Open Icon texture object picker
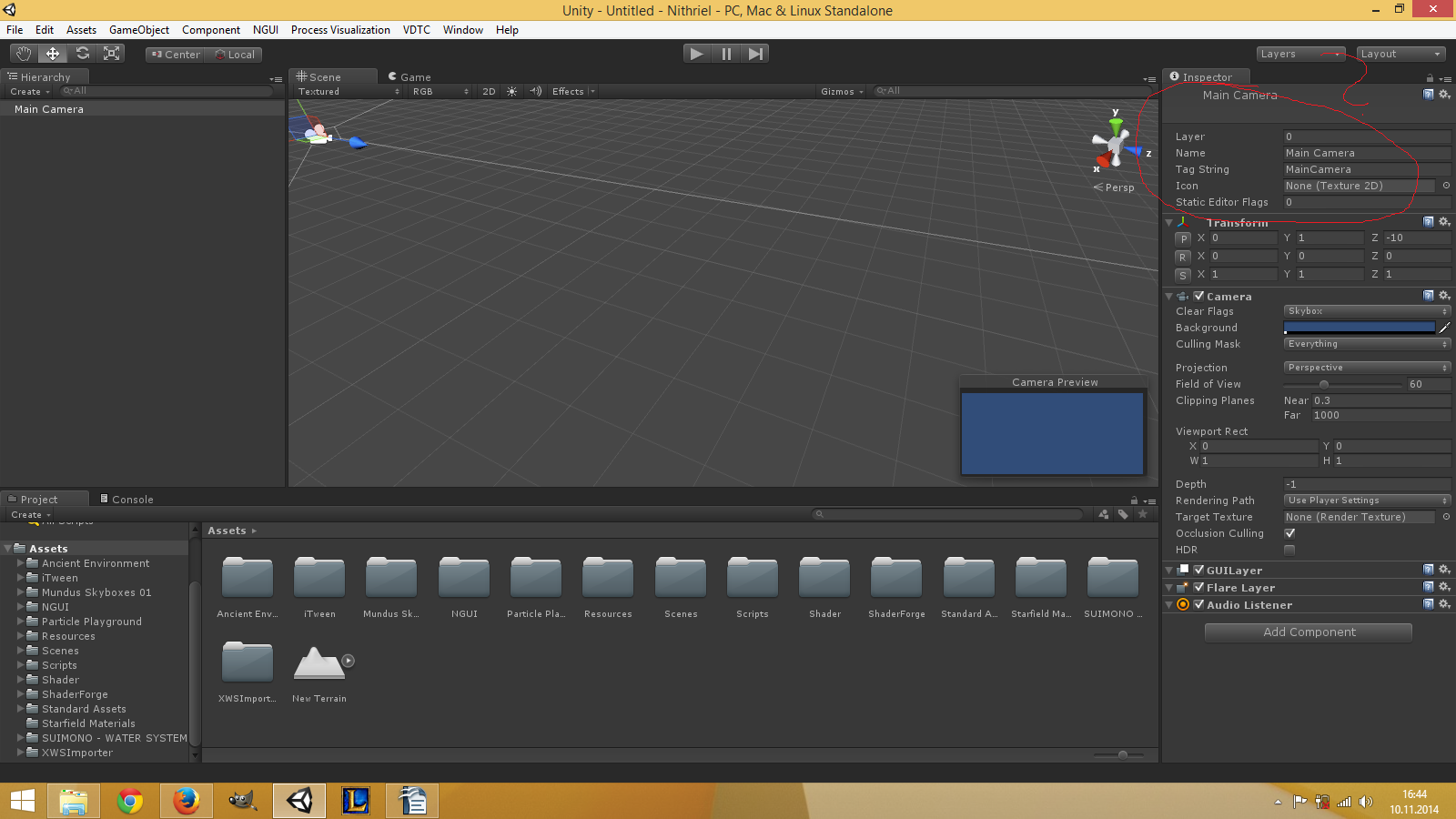Viewport: 1456px width, 819px height. (x=1446, y=186)
